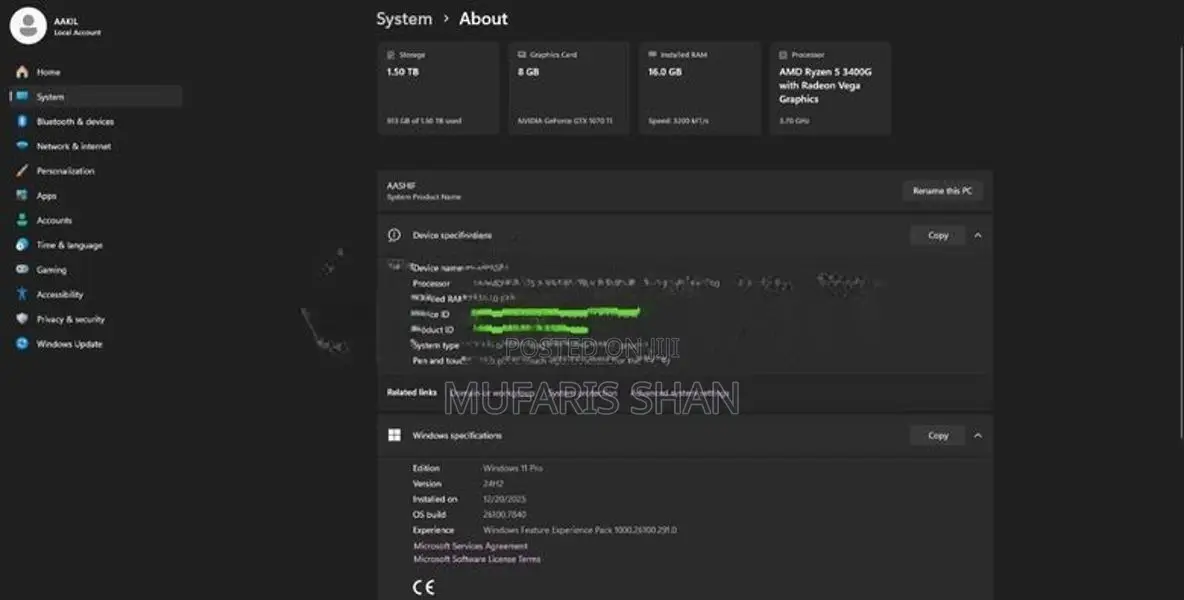Open the 16.0 GB Installed RAM tile
The width and height of the screenshot is (1184, 600).
click(699, 88)
